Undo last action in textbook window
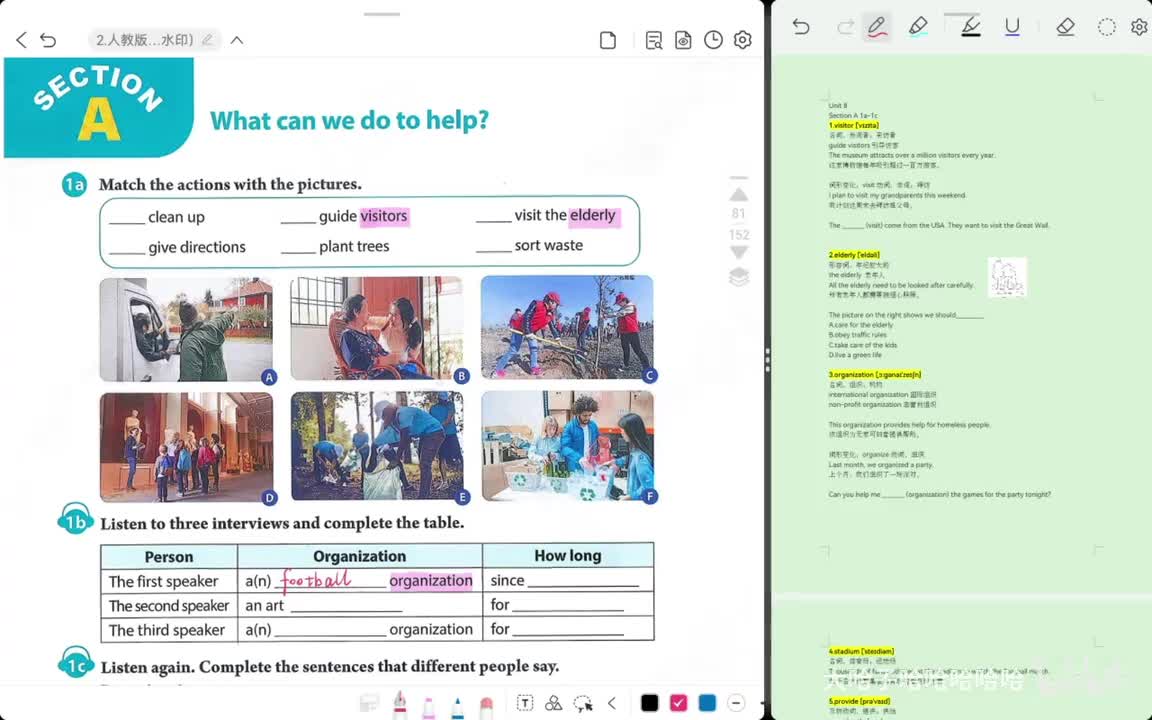Viewport: 1152px width, 720px height. 48,40
